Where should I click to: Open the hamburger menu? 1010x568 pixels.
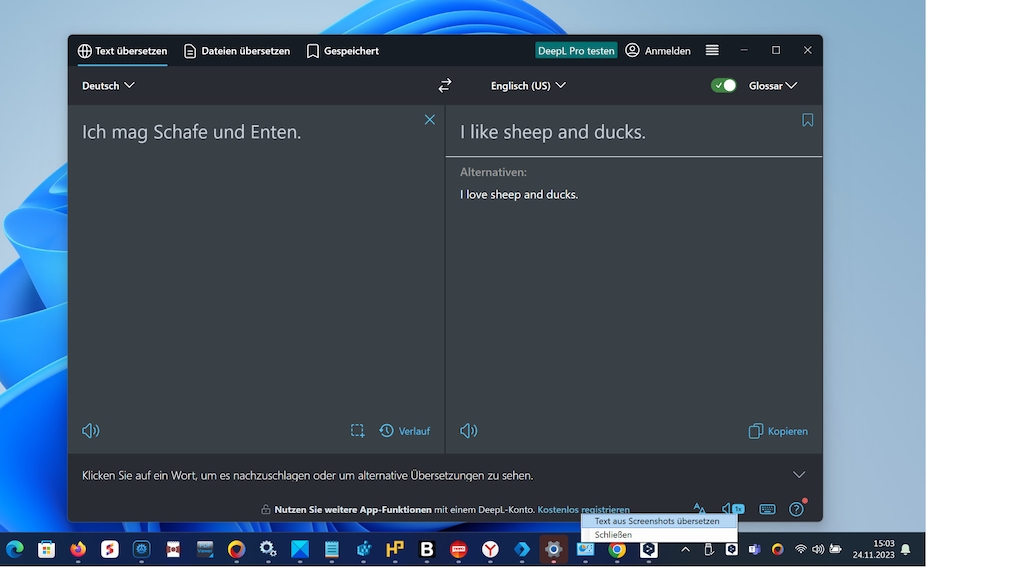(x=712, y=50)
